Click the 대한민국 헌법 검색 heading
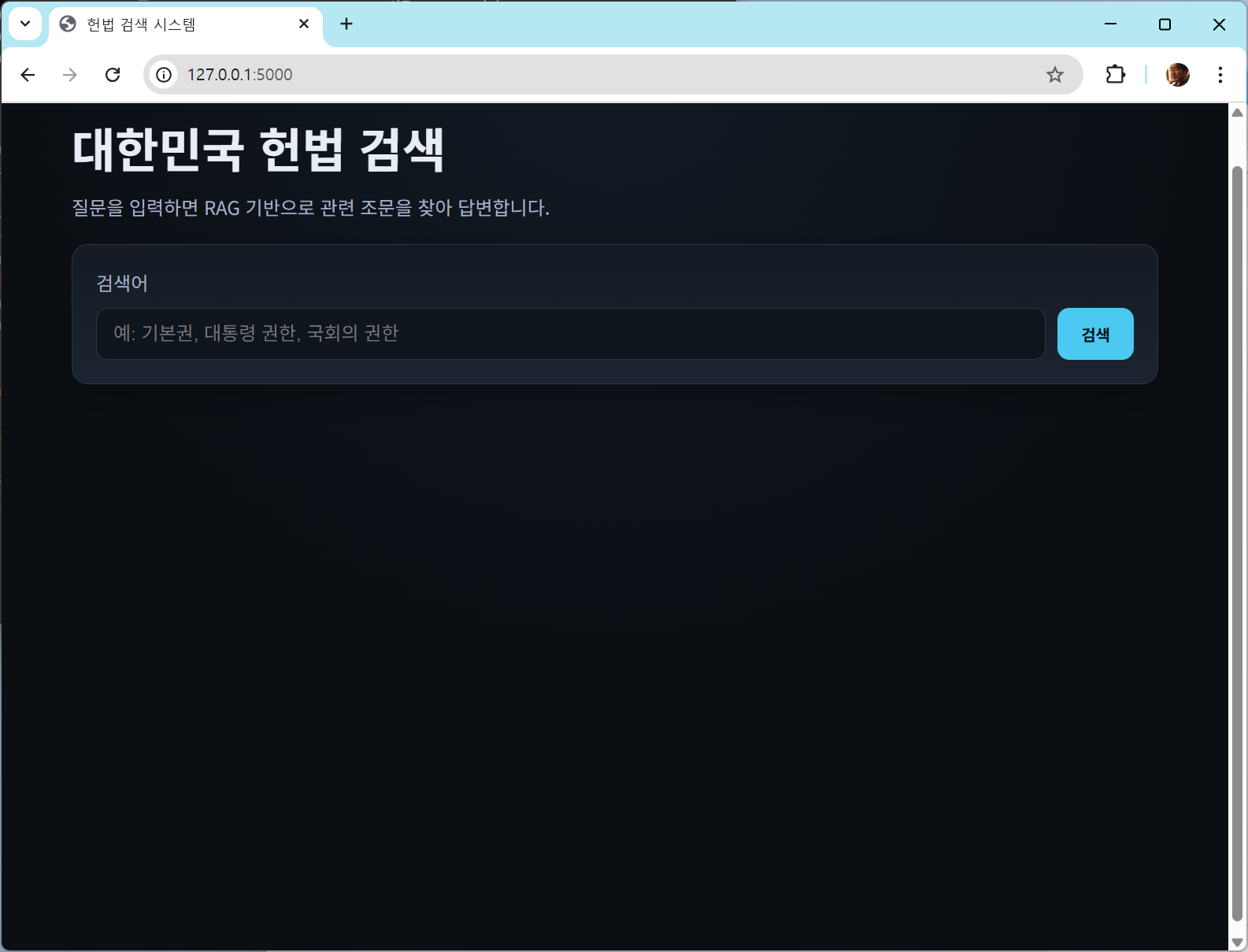This screenshot has height=952, width=1248. click(x=258, y=150)
